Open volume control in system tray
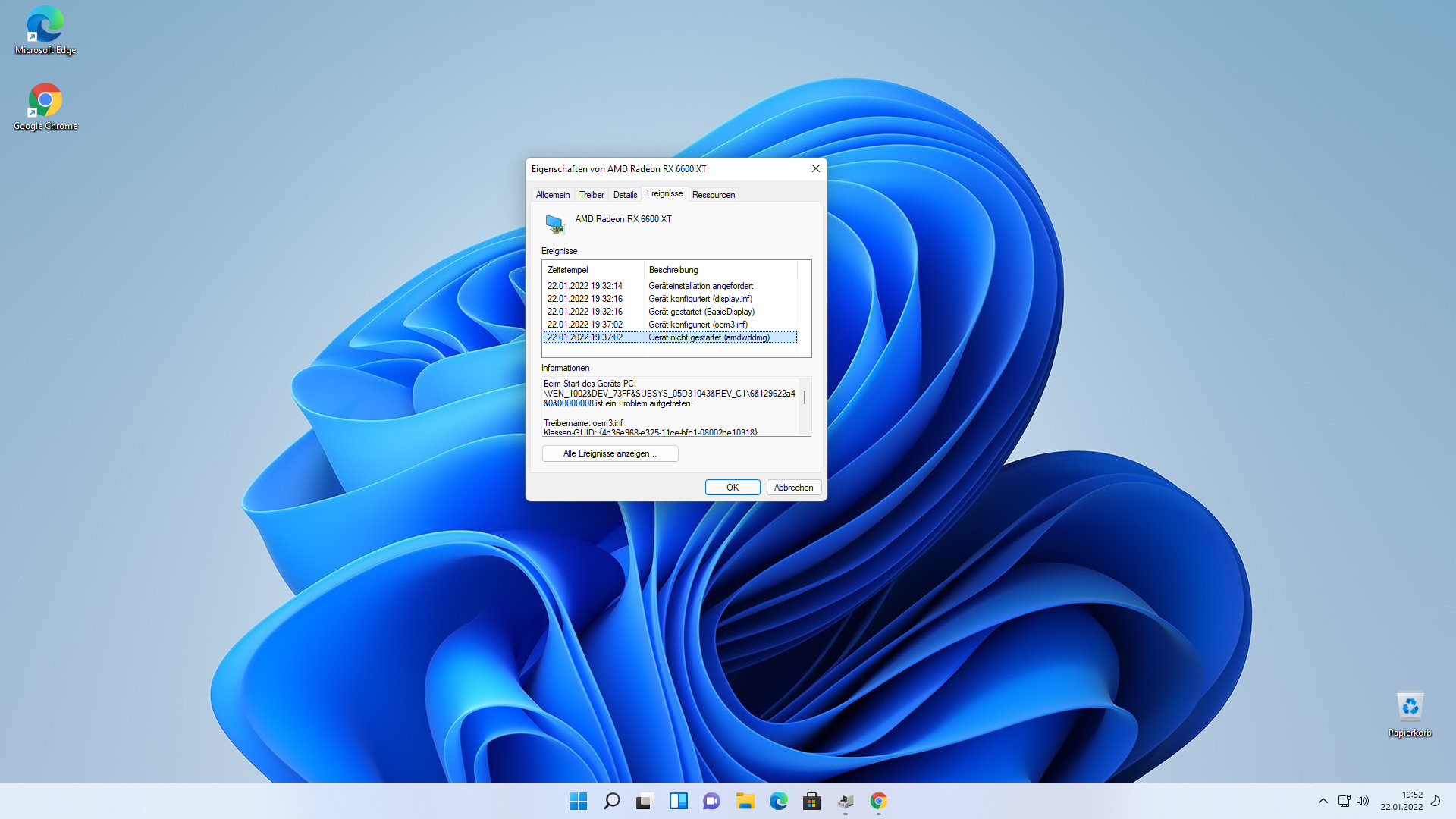Screen dimensions: 1456x819 (x=1363, y=801)
